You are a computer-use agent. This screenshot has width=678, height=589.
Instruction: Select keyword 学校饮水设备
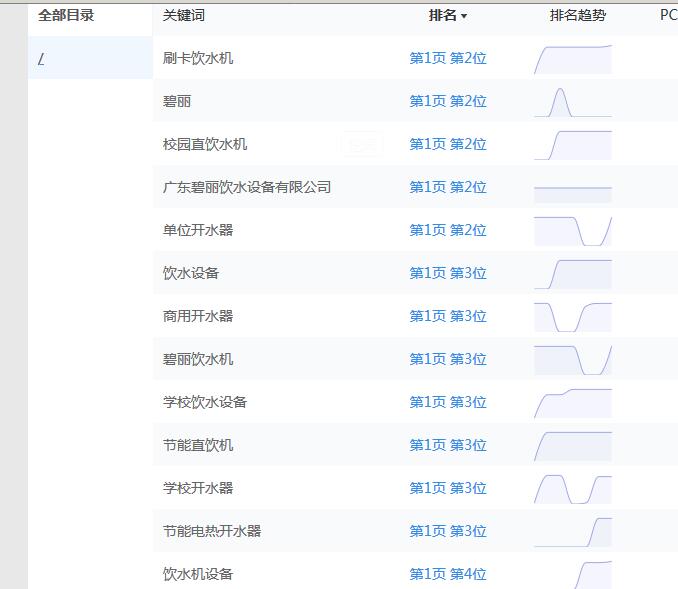tap(205, 402)
